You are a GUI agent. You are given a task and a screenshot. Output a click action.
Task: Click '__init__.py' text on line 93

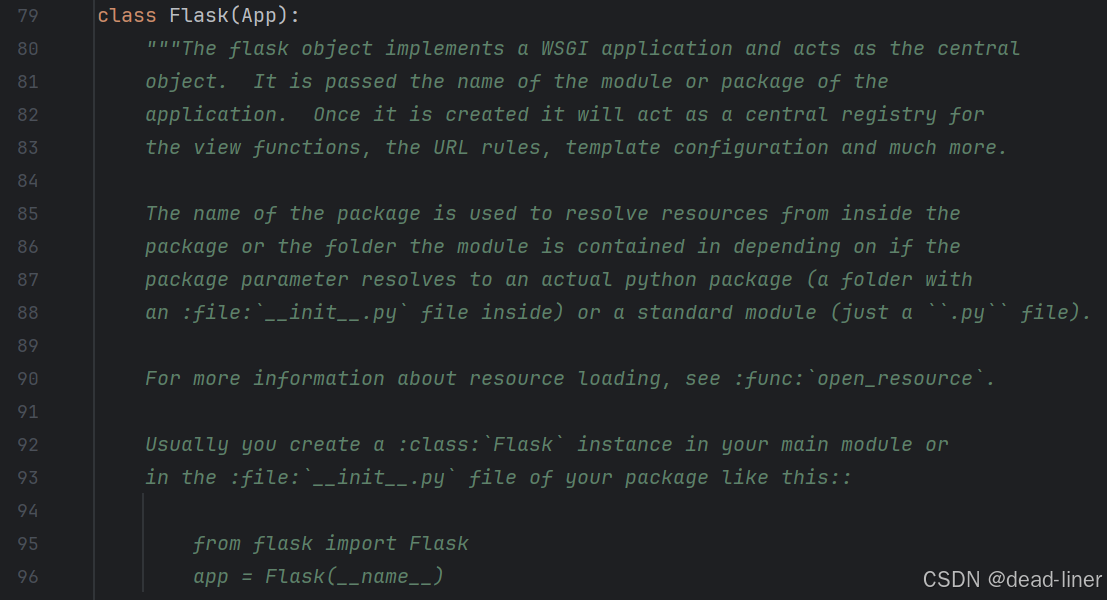(378, 478)
